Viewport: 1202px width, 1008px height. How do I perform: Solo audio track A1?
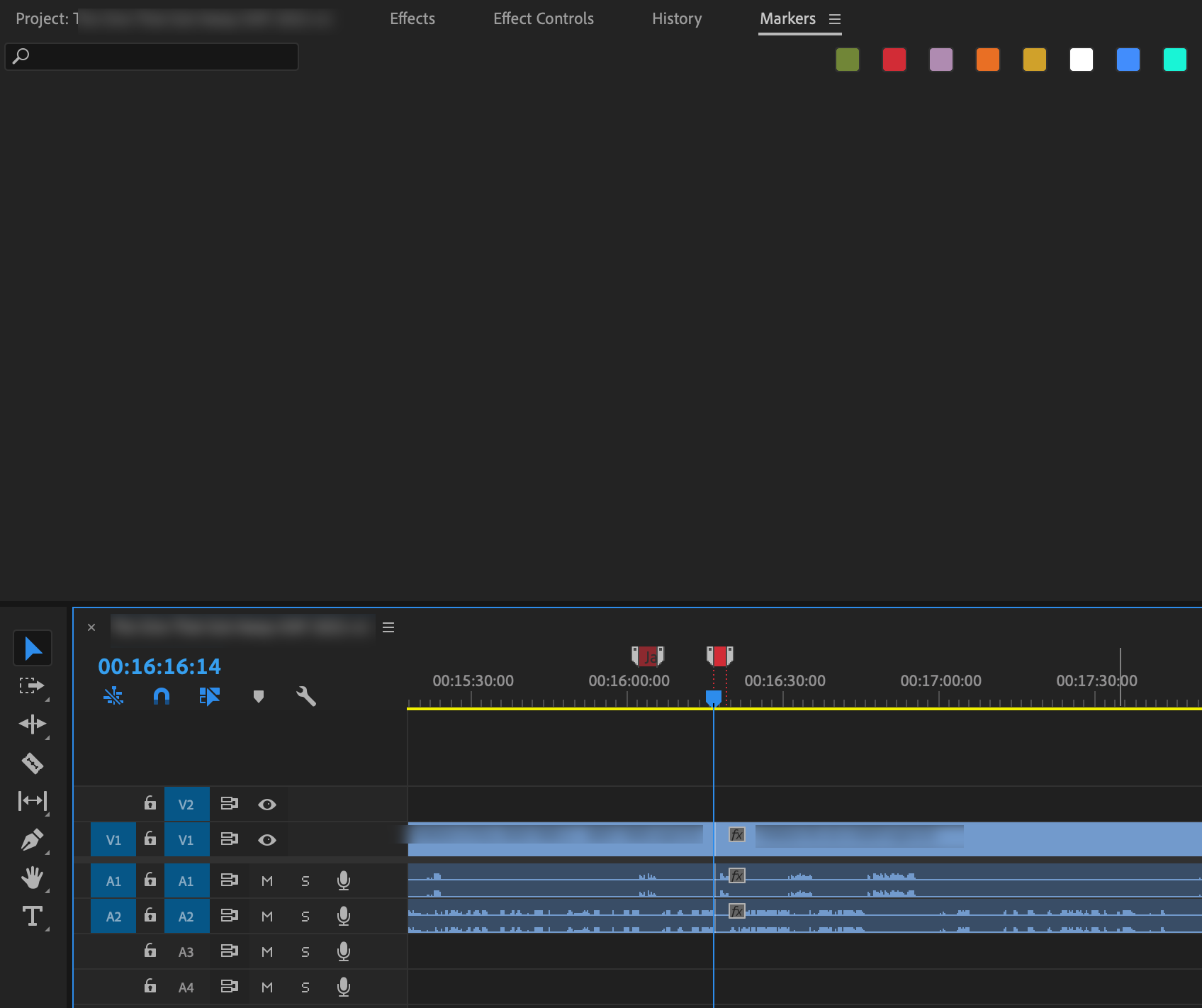pos(305,880)
